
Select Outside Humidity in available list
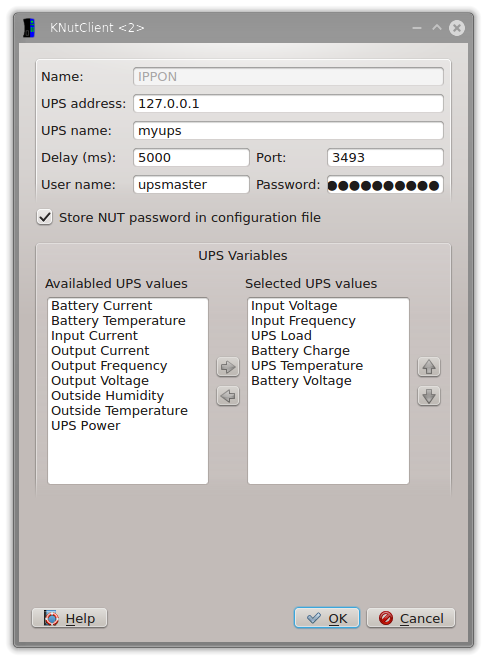[128, 395]
